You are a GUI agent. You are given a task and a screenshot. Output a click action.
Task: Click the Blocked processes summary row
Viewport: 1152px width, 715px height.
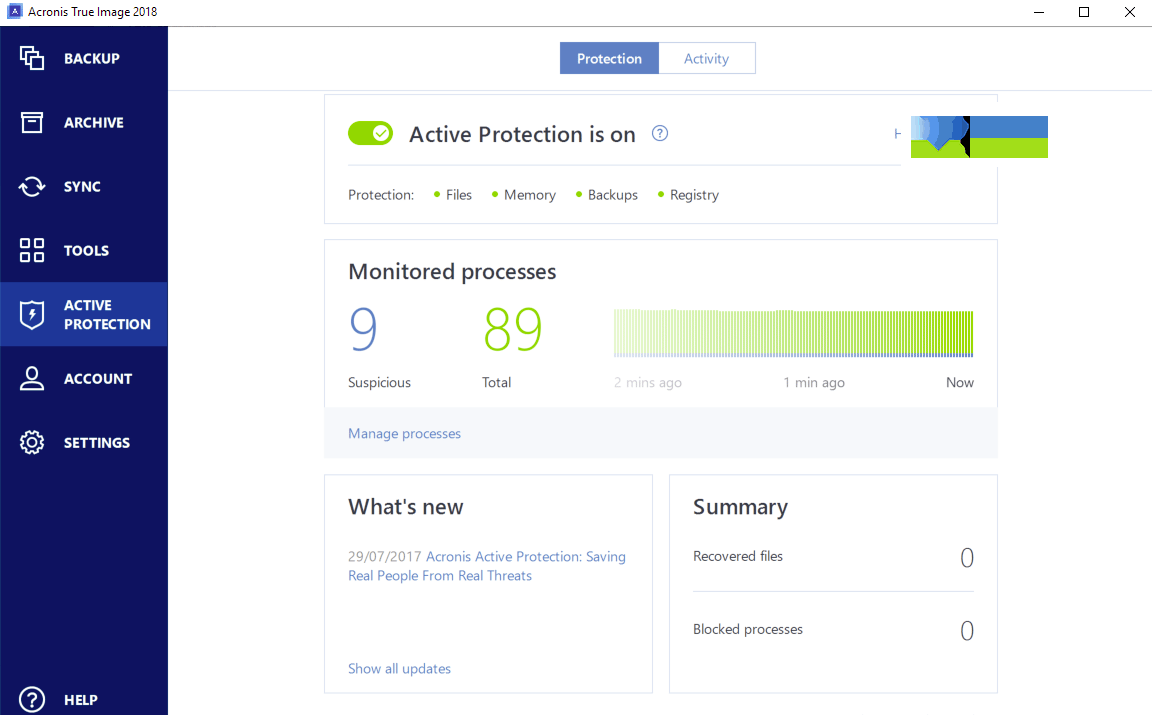[x=833, y=630]
